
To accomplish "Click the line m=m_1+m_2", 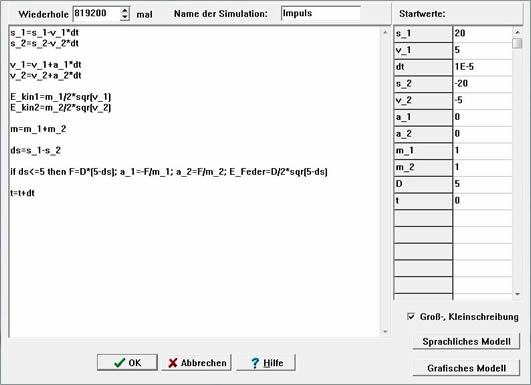I will pyautogui.click(x=38, y=129).
